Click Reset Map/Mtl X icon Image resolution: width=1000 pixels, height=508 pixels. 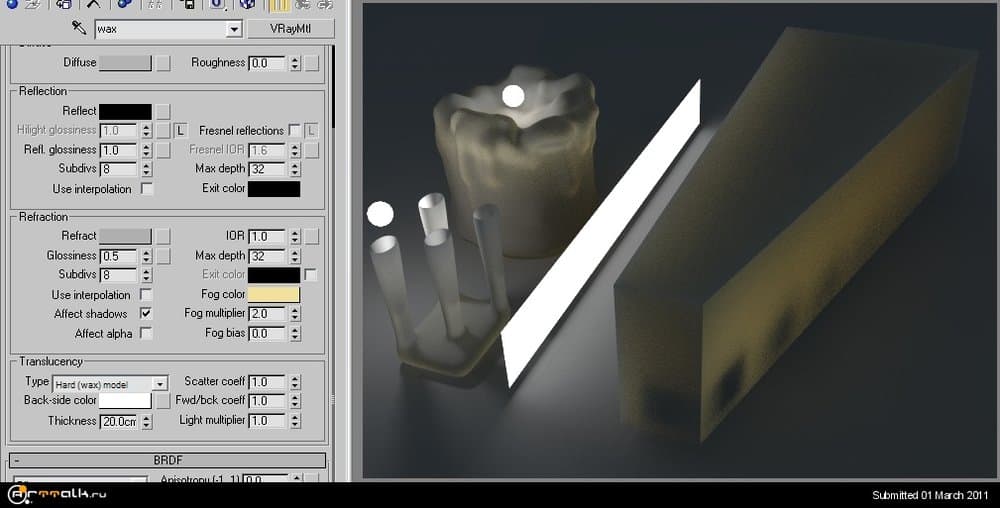click(x=94, y=4)
